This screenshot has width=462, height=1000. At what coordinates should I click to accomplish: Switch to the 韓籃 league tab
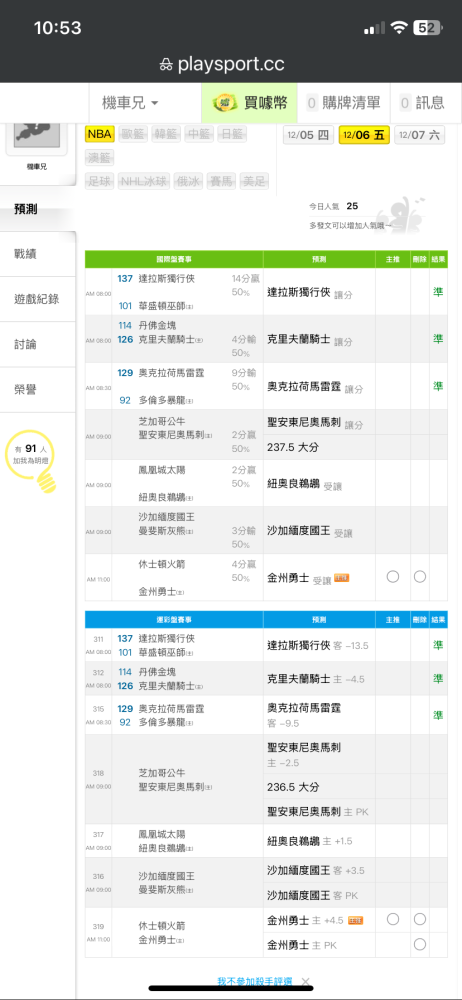[166, 134]
